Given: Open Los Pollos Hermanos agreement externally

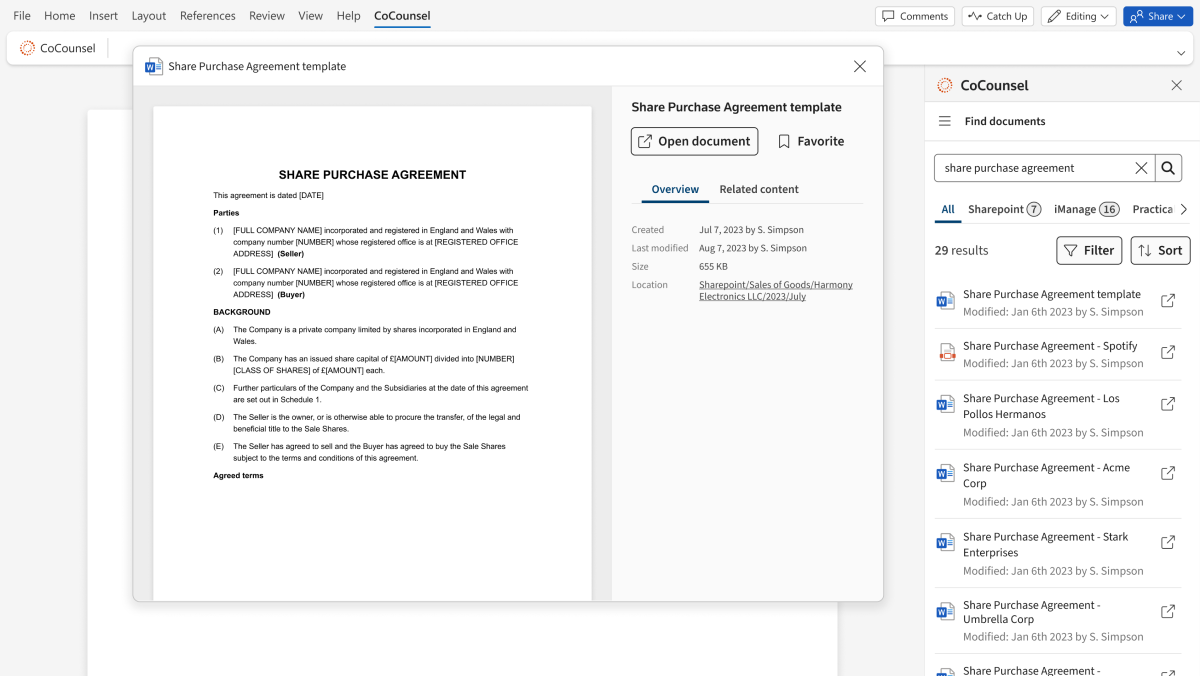Looking at the screenshot, I should click(x=1168, y=404).
